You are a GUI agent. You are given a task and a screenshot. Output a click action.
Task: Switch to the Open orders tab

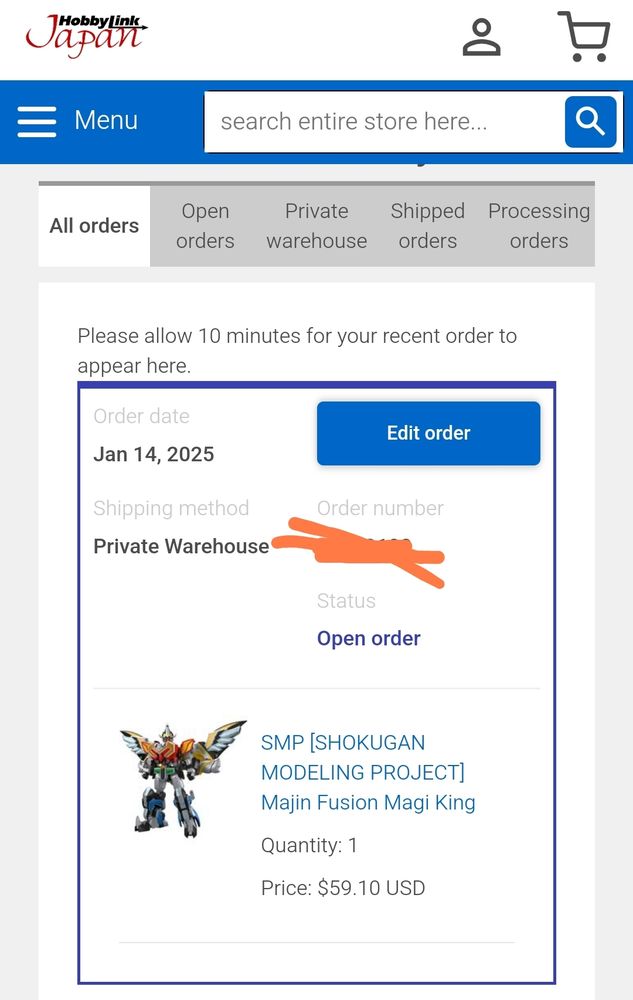[205, 226]
